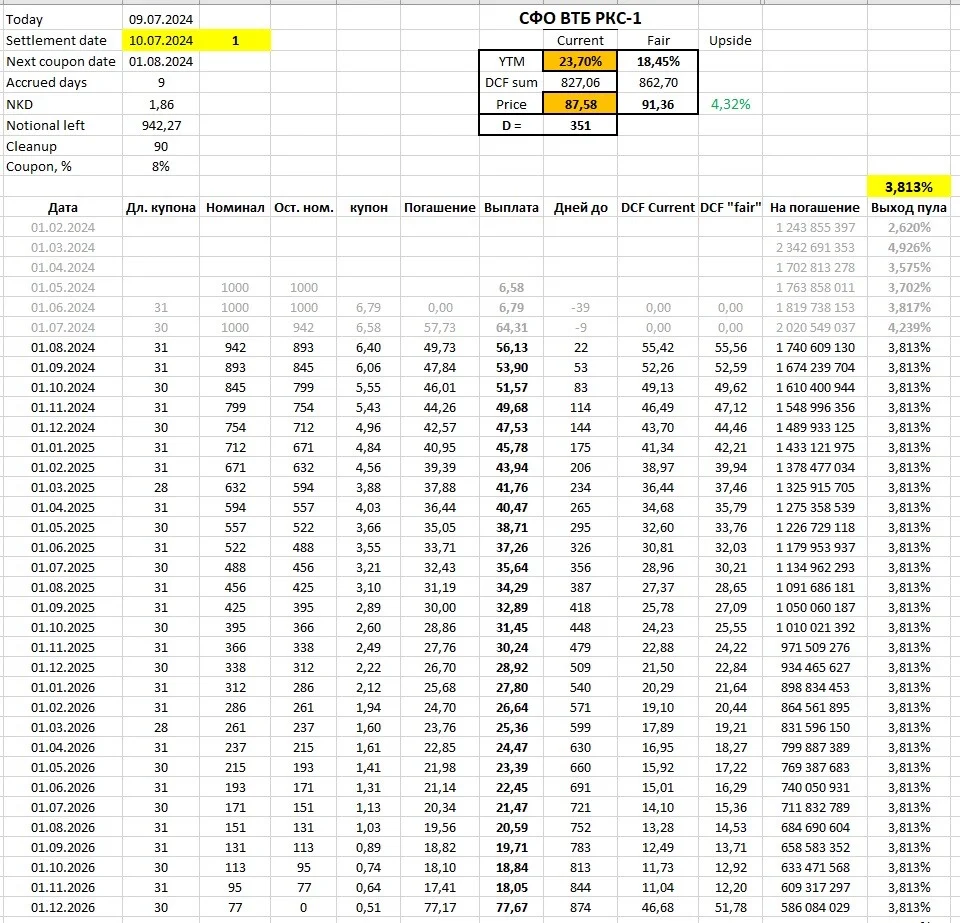Click the DCF Current column header
960x923 pixels.
click(658, 207)
